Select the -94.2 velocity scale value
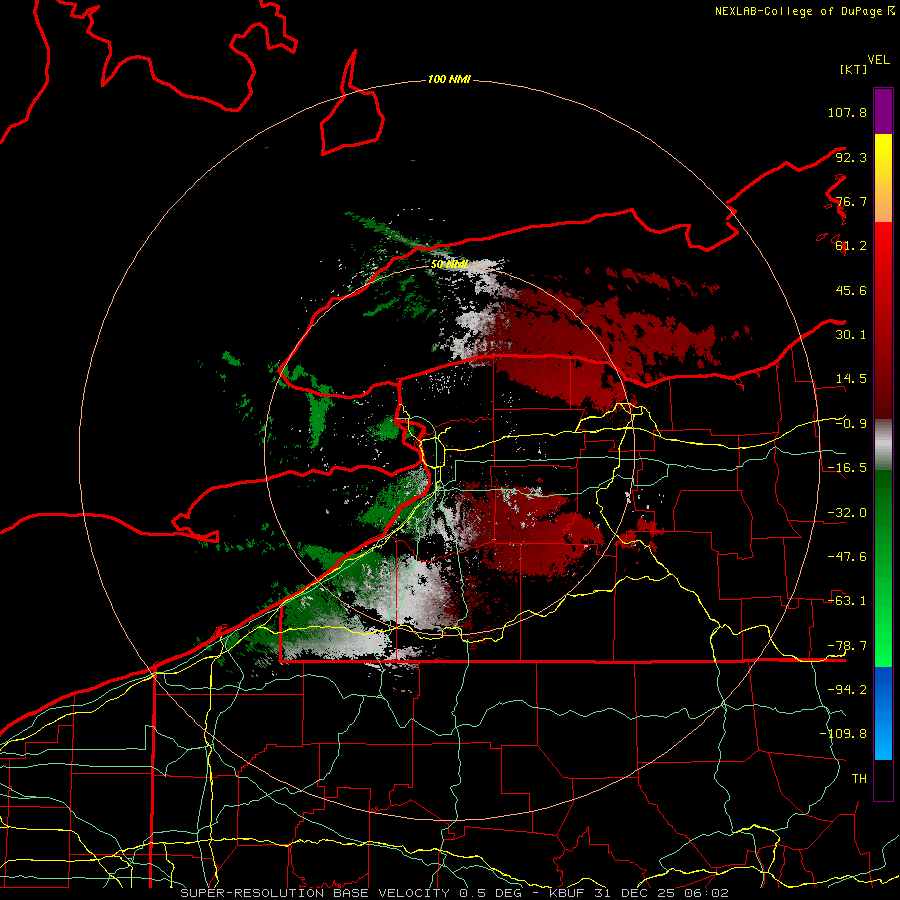 point(847,689)
